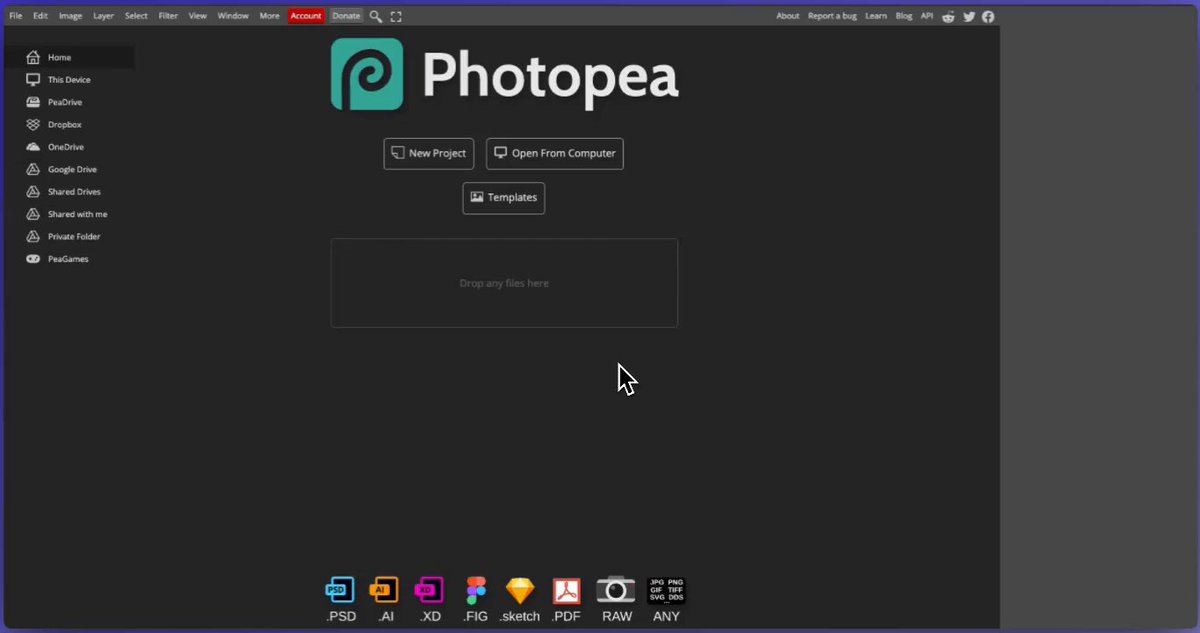This screenshot has width=1200, height=633.
Task: Open the Select menu
Action: click(136, 16)
